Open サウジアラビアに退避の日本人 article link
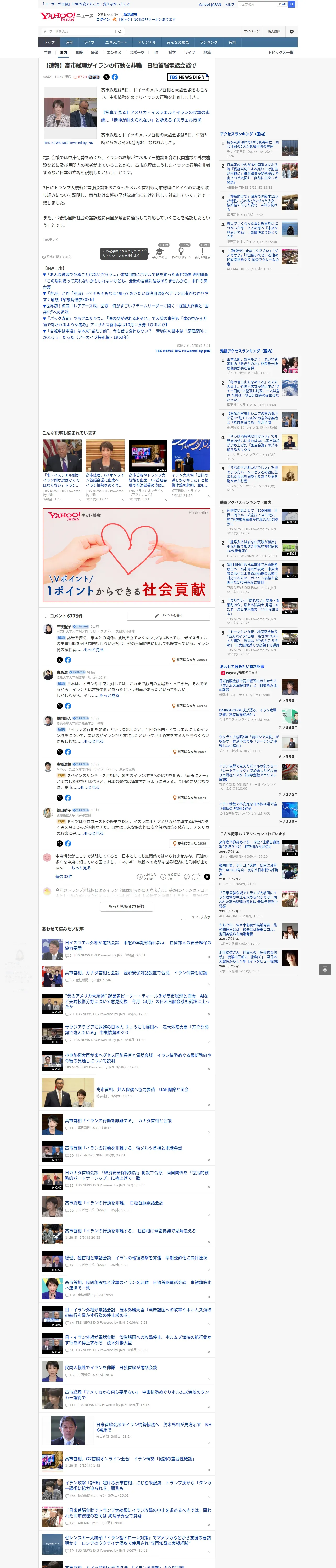The image size is (336, 1568). click(137, 1030)
